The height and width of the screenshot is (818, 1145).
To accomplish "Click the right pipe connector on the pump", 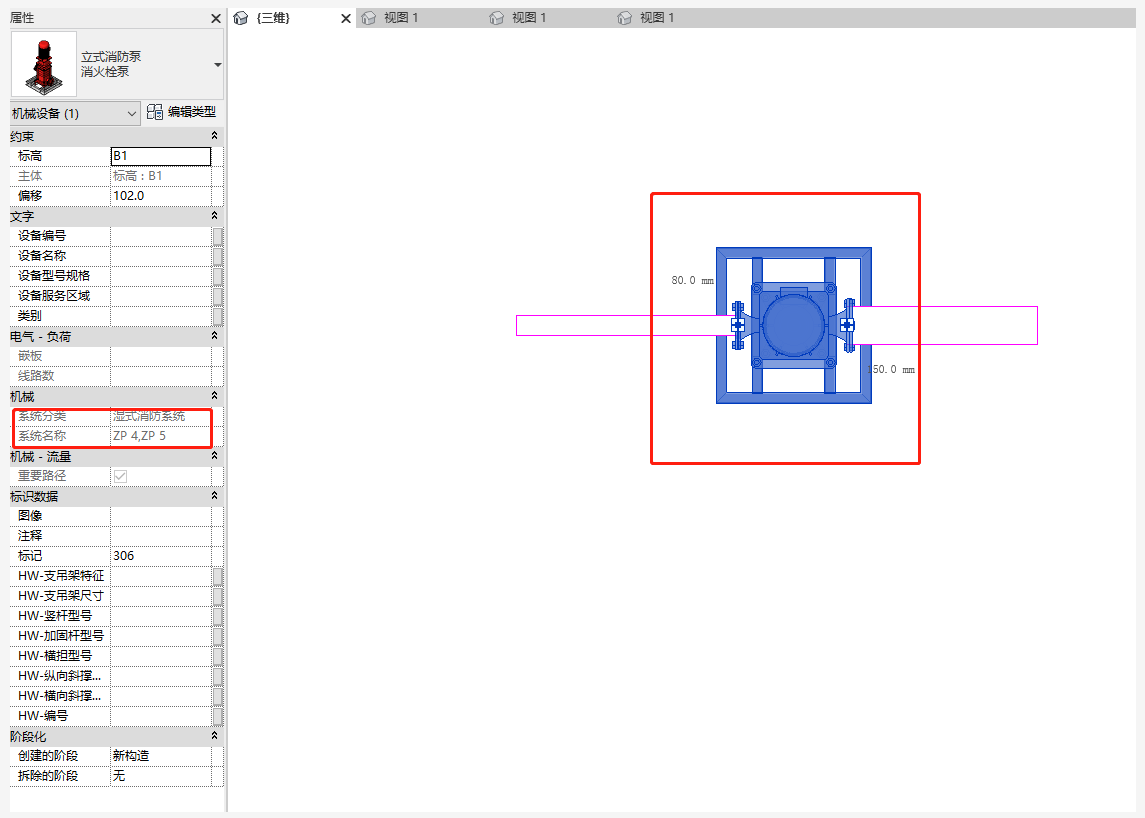I will pos(847,325).
